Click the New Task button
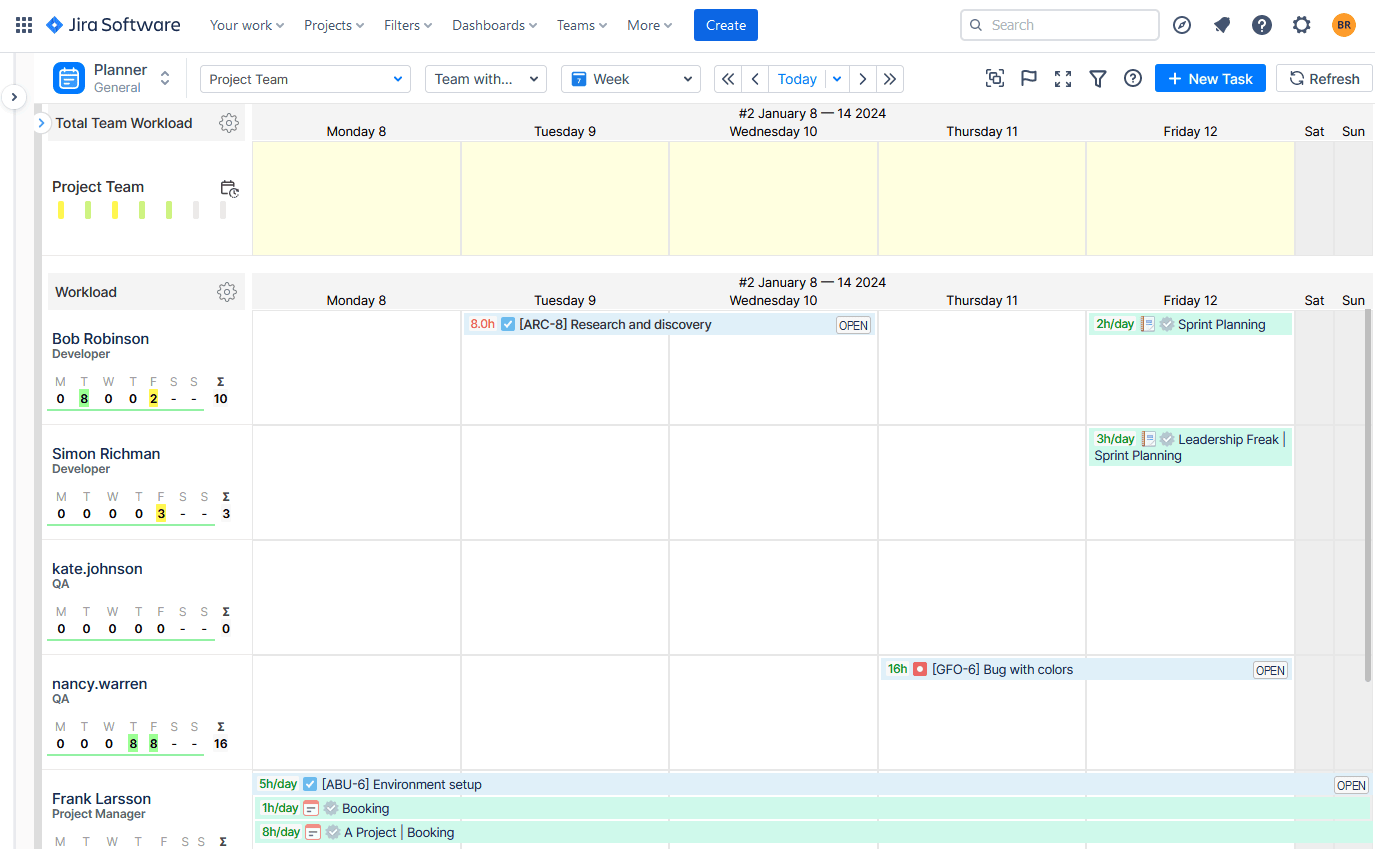 tap(1210, 78)
